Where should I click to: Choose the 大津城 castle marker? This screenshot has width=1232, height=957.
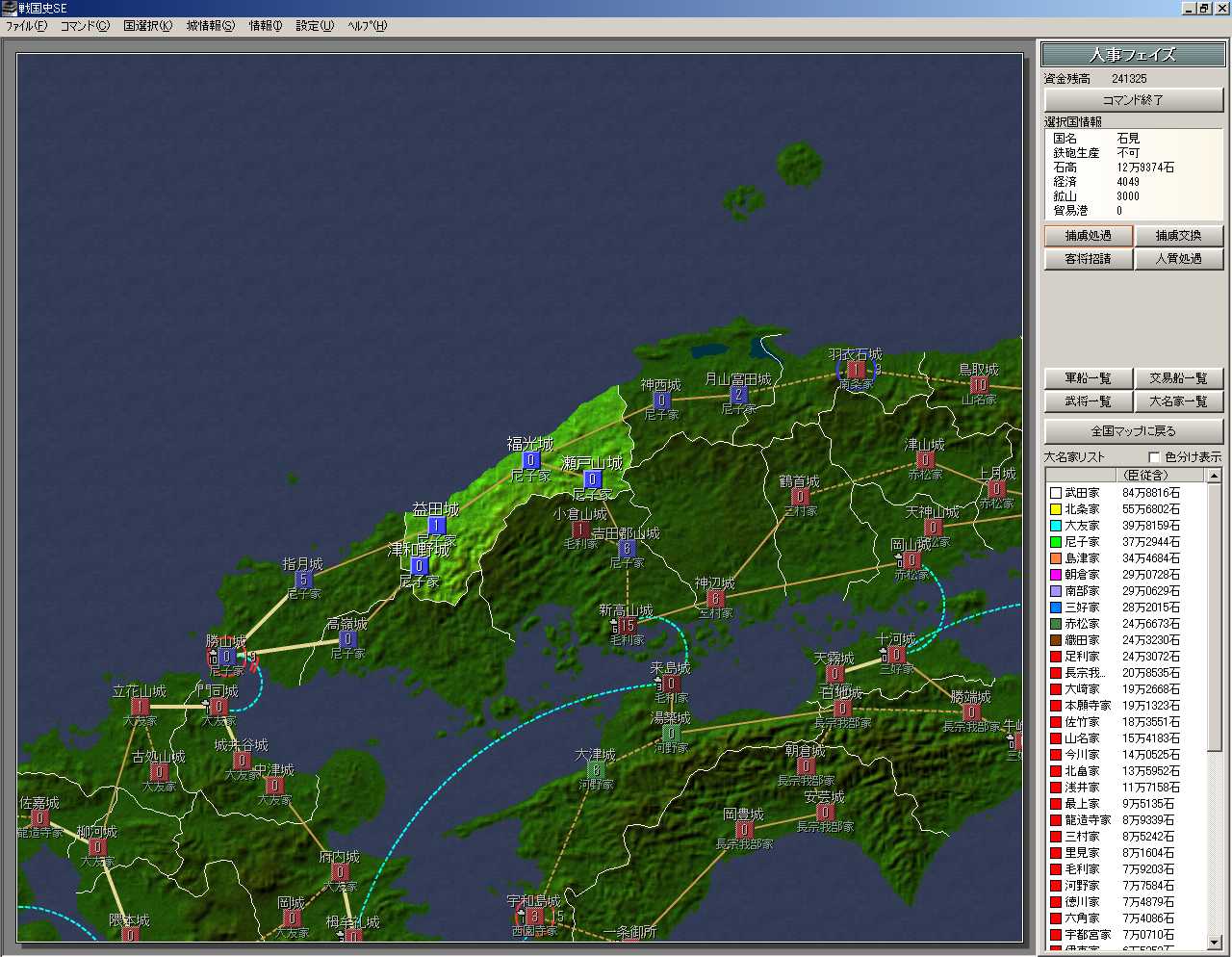596,770
